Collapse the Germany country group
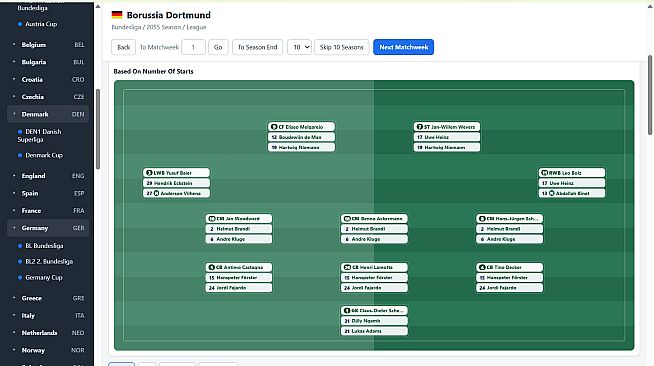The height and width of the screenshot is (366, 654). [48, 228]
